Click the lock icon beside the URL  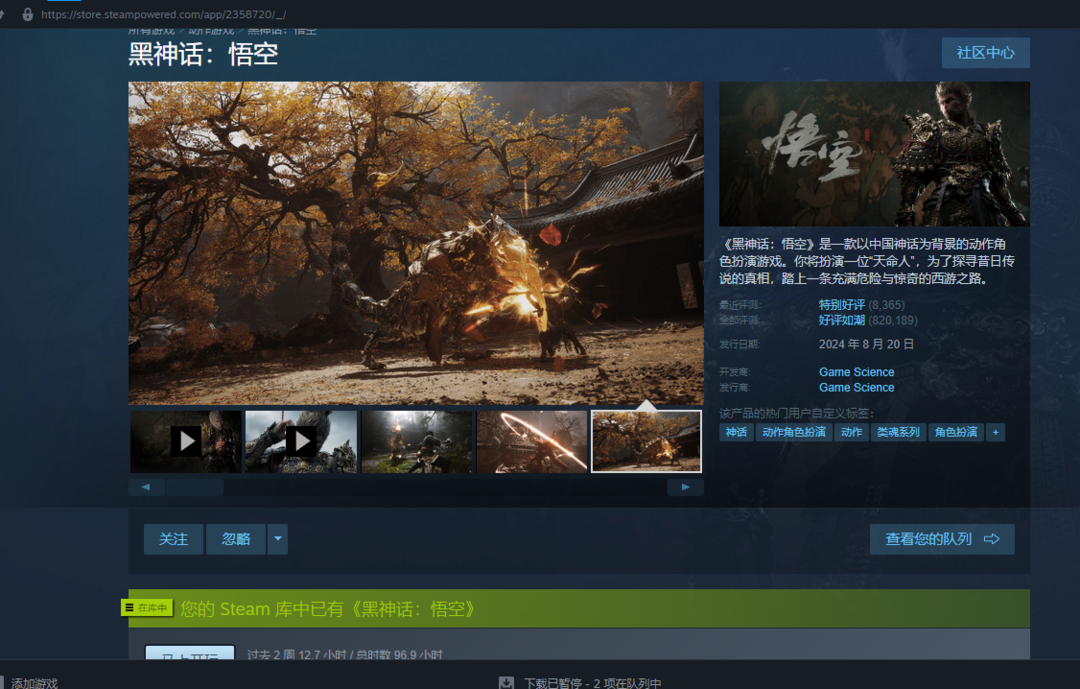pos(27,15)
